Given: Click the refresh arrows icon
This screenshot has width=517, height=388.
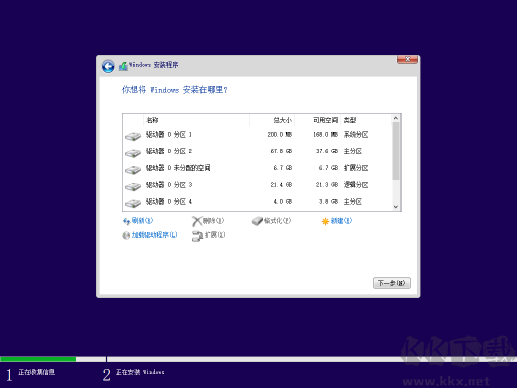Looking at the screenshot, I should (126, 221).
